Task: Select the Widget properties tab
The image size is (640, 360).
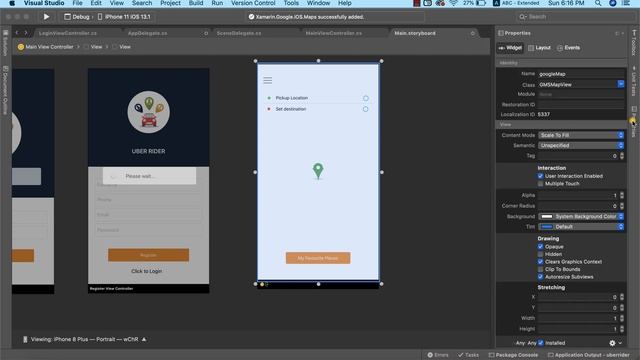Action: tap(510, 48)
